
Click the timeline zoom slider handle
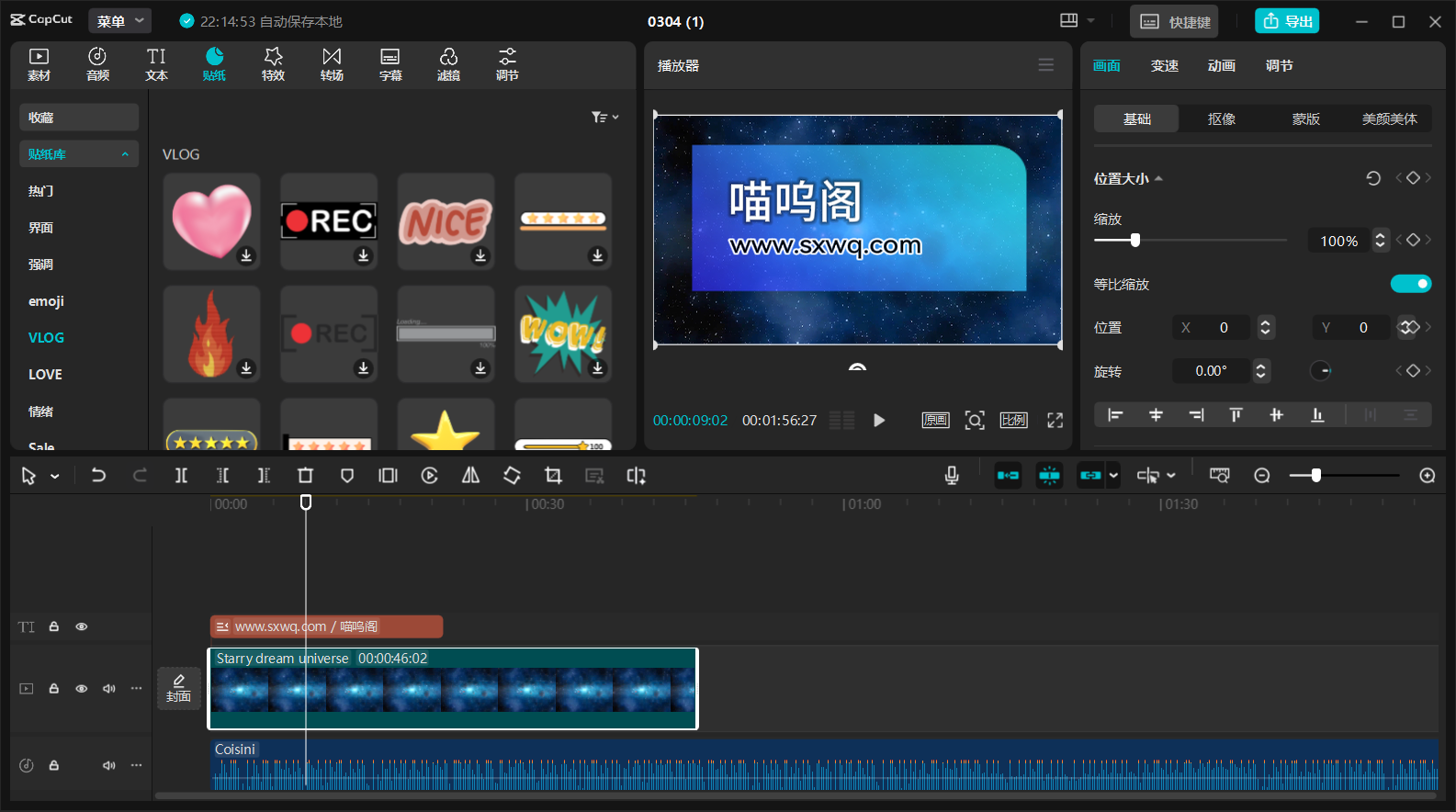(x=1316, y=475)
